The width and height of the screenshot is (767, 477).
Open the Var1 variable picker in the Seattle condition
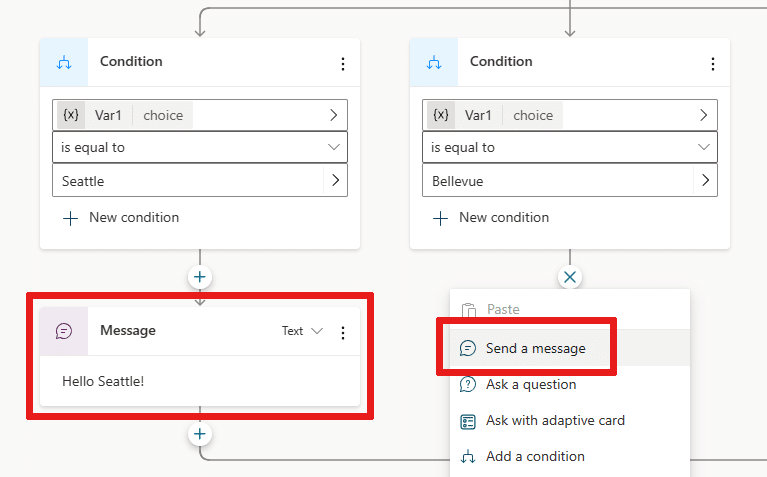pyautogui.click(x=200, y=115)
